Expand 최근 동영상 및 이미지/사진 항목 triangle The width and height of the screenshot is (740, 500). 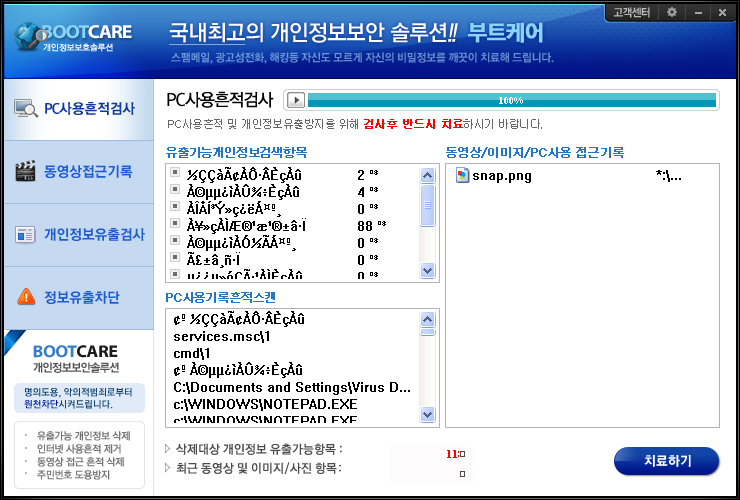tap(168, 468)
